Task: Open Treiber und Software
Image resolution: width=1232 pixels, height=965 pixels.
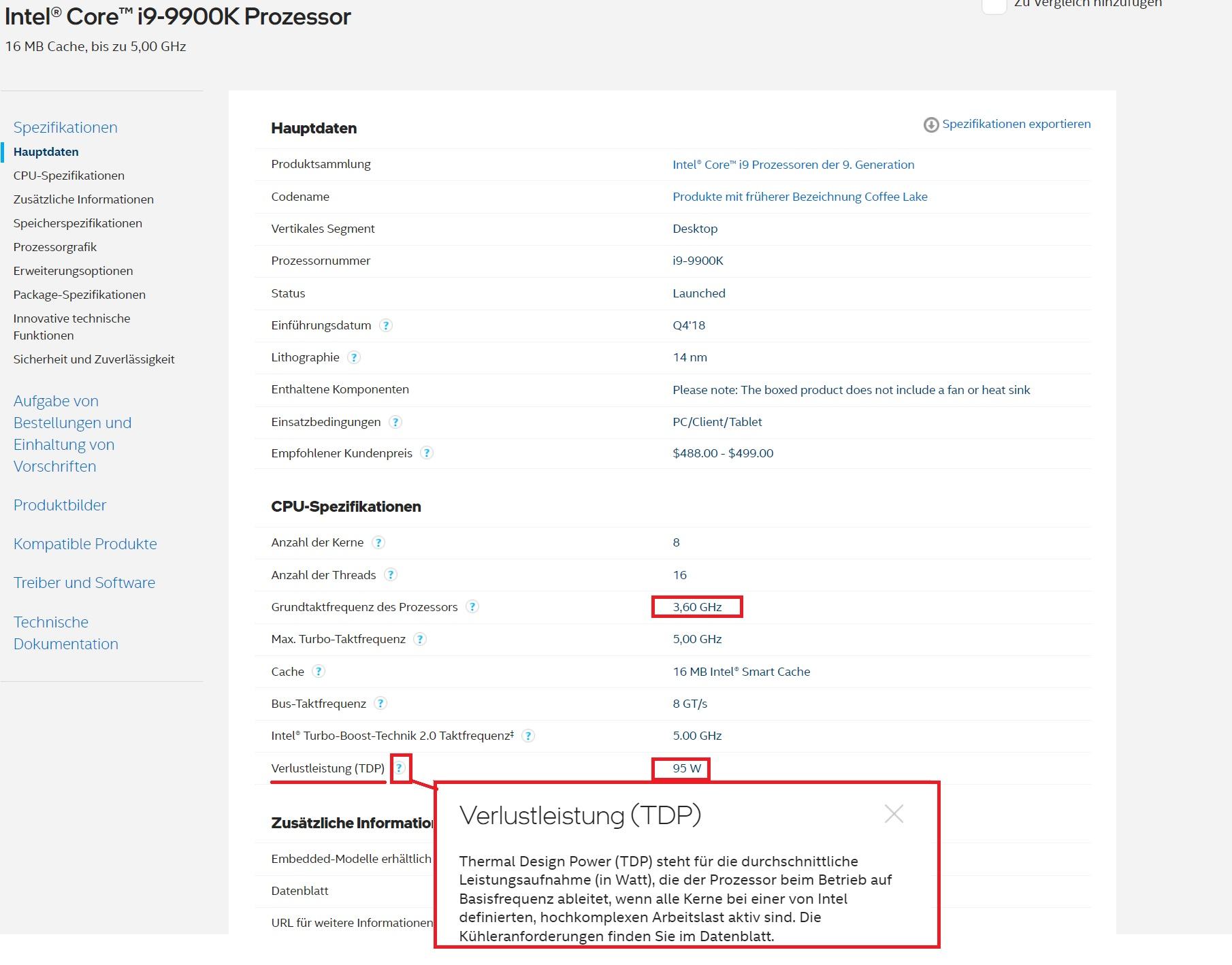Action: click(x=84, y=583)
